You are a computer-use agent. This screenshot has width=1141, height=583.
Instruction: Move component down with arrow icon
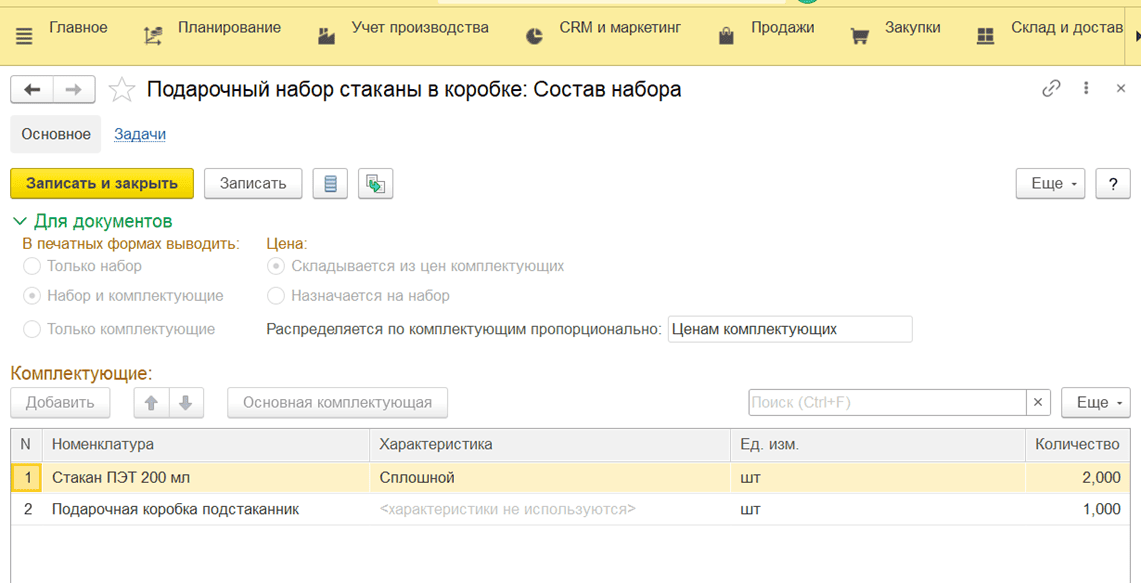point(186,403)
